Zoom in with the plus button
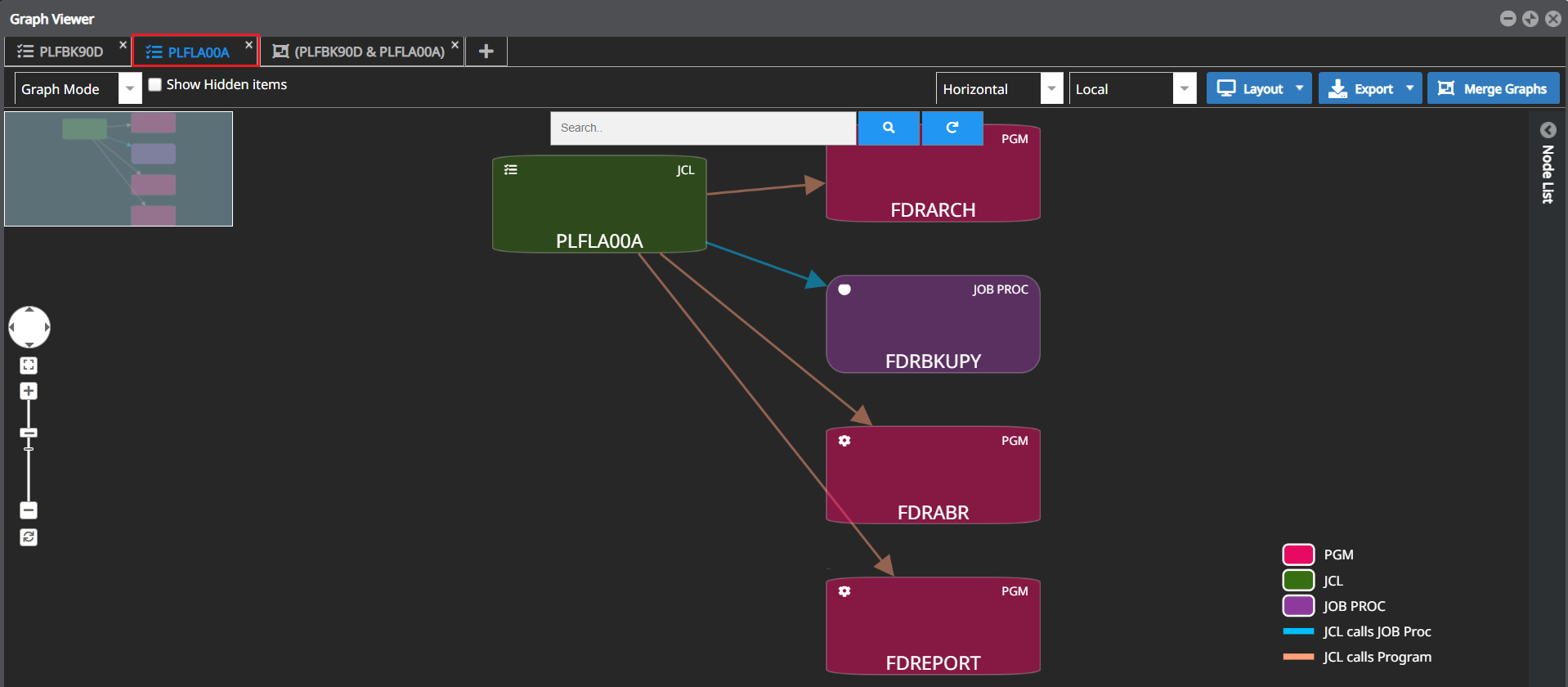 coord(29,391)
